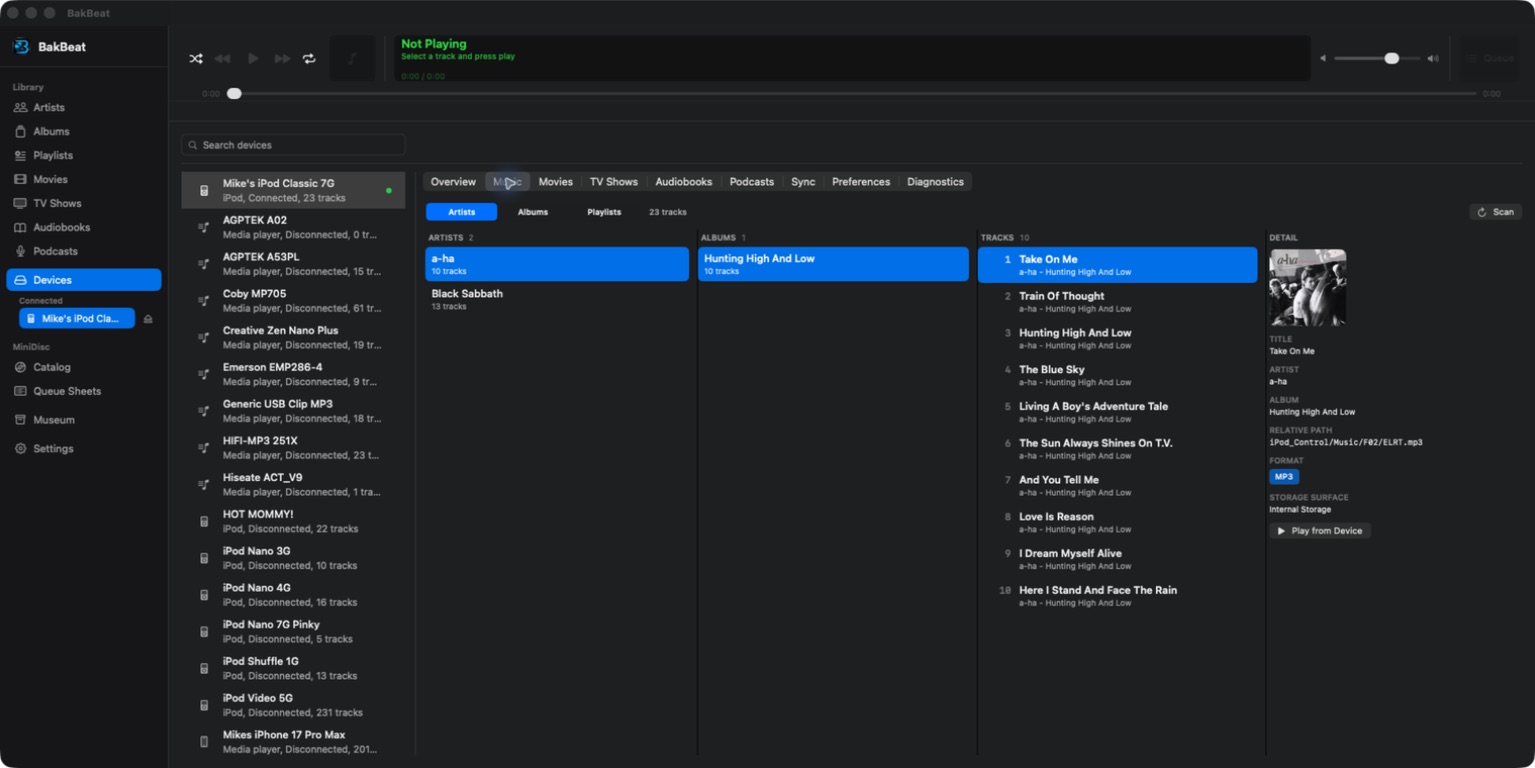
Task: Switch to the device Audiobooks tab
Action: (684, 182)
